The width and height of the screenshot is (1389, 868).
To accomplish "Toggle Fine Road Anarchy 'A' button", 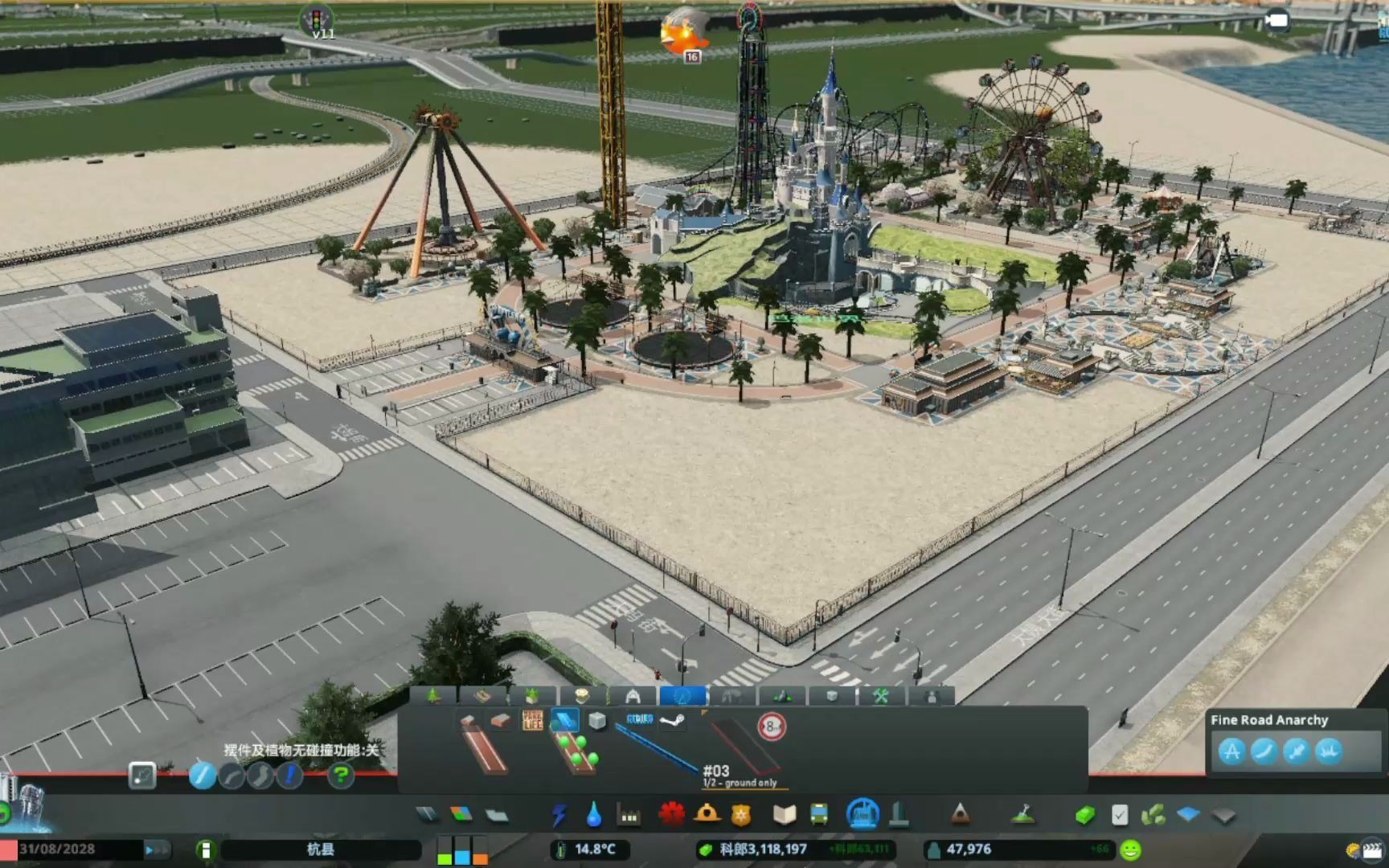I will 1231,751.
